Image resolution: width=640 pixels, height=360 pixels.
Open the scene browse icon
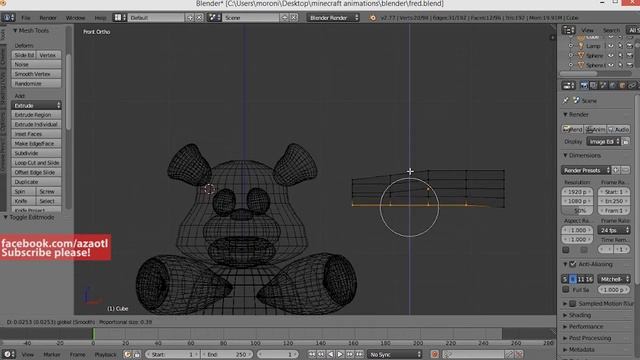click(213, 18)
